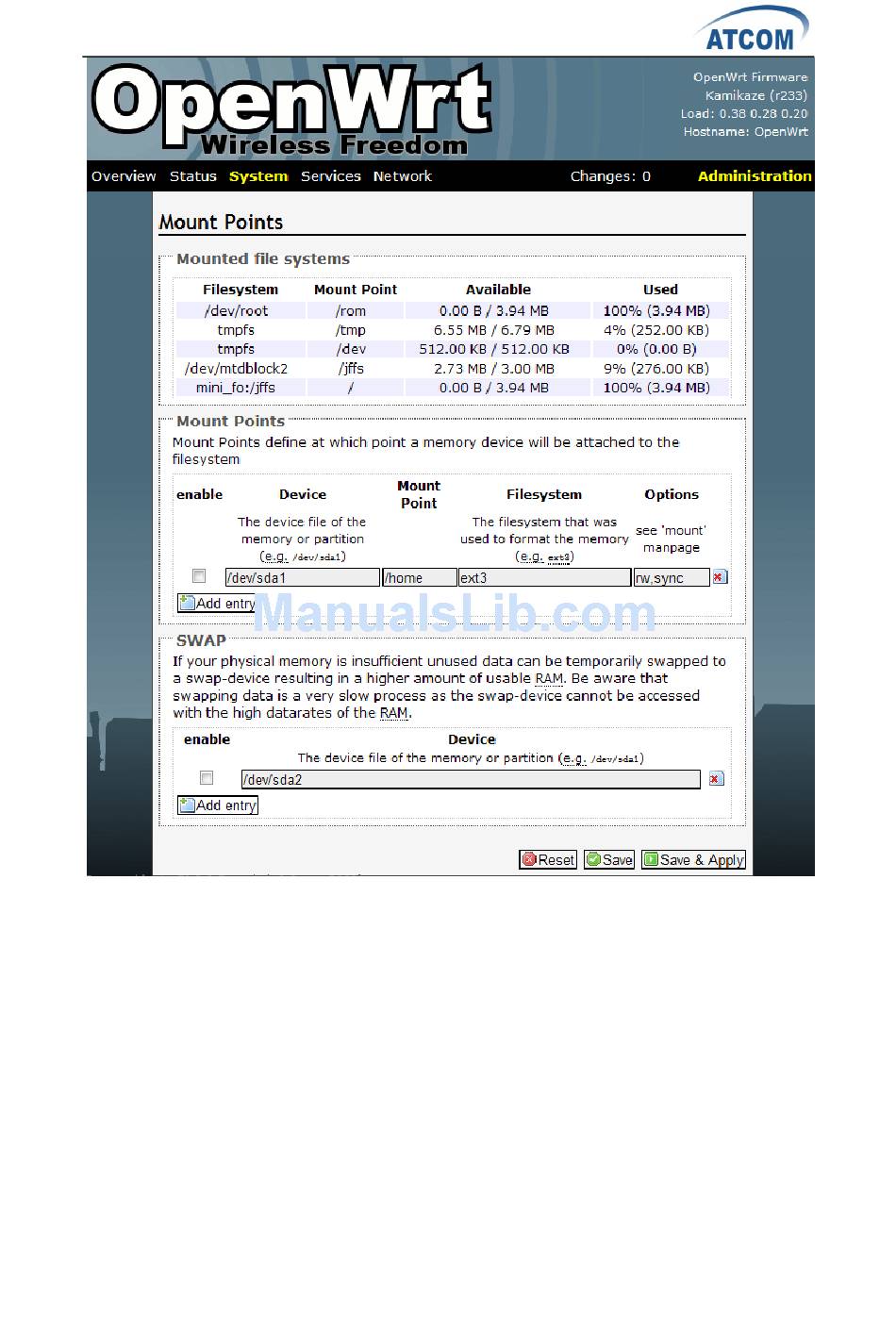The height and width of the screenshot is (1328, 896).
Task: Click the Device field containing /dev/sda1
Action: (x=302, y=578)
